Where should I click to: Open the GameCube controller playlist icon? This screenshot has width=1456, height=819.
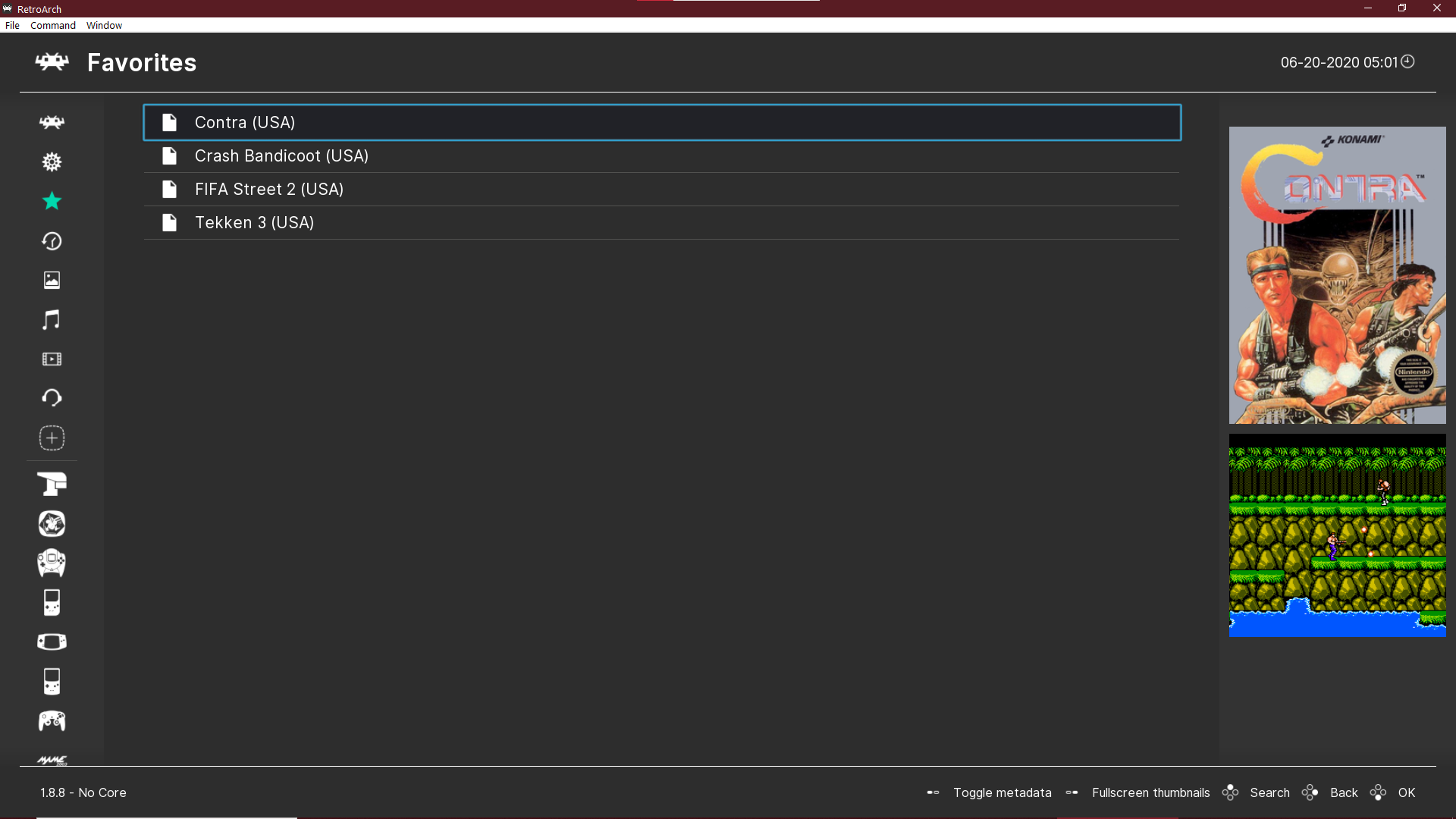[52, 720]
